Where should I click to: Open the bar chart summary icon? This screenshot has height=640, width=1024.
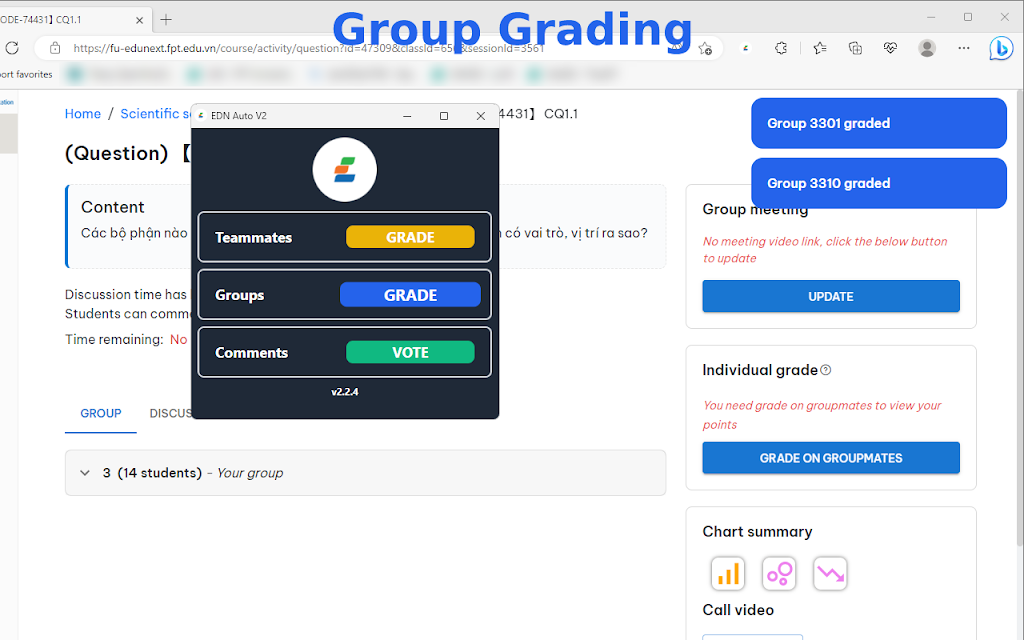(x=728, y=573)
